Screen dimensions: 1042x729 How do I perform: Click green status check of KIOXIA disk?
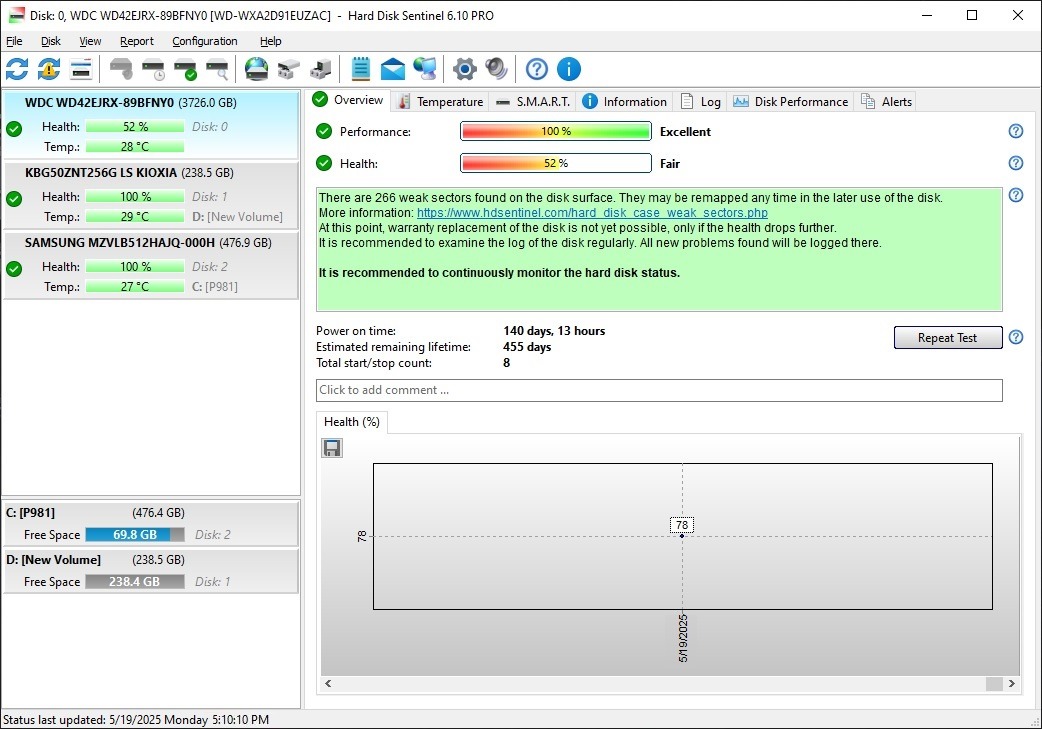[14, 198]
